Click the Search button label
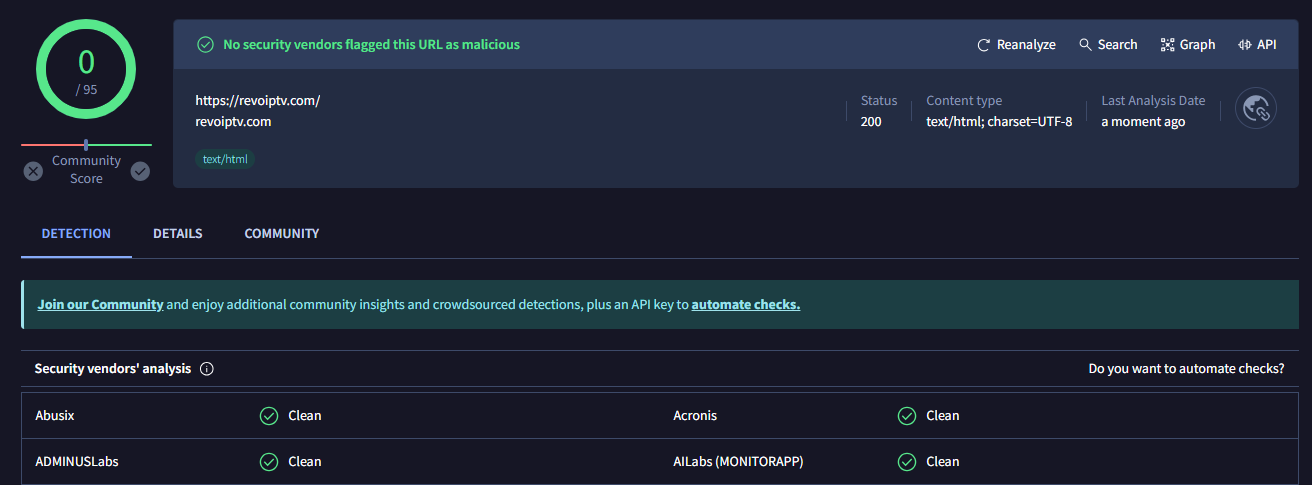 point(1117,45)
